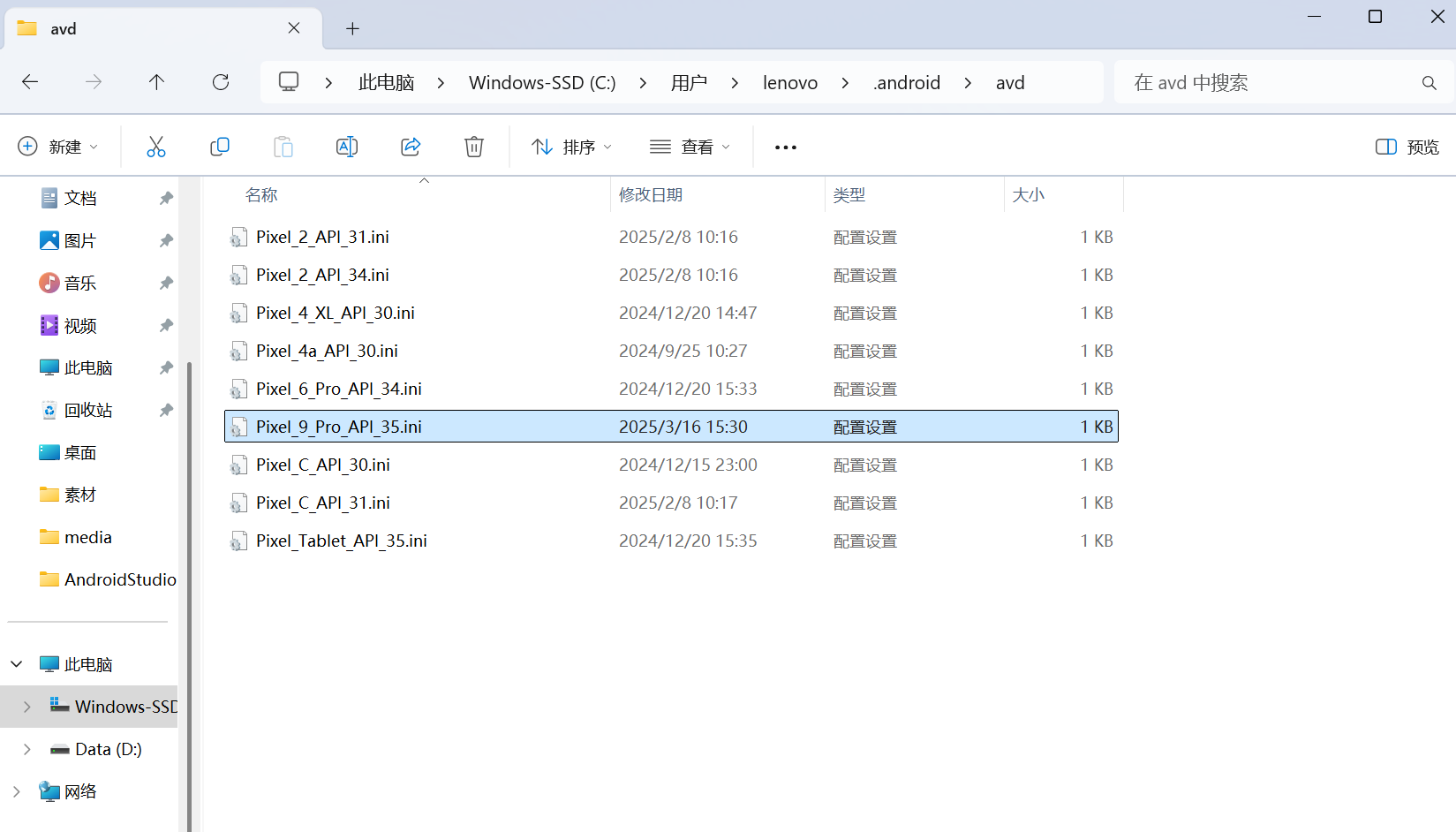Click Windows-SSD (C:) breadcrumb
1456x832 pixels.
pos(542,83)
